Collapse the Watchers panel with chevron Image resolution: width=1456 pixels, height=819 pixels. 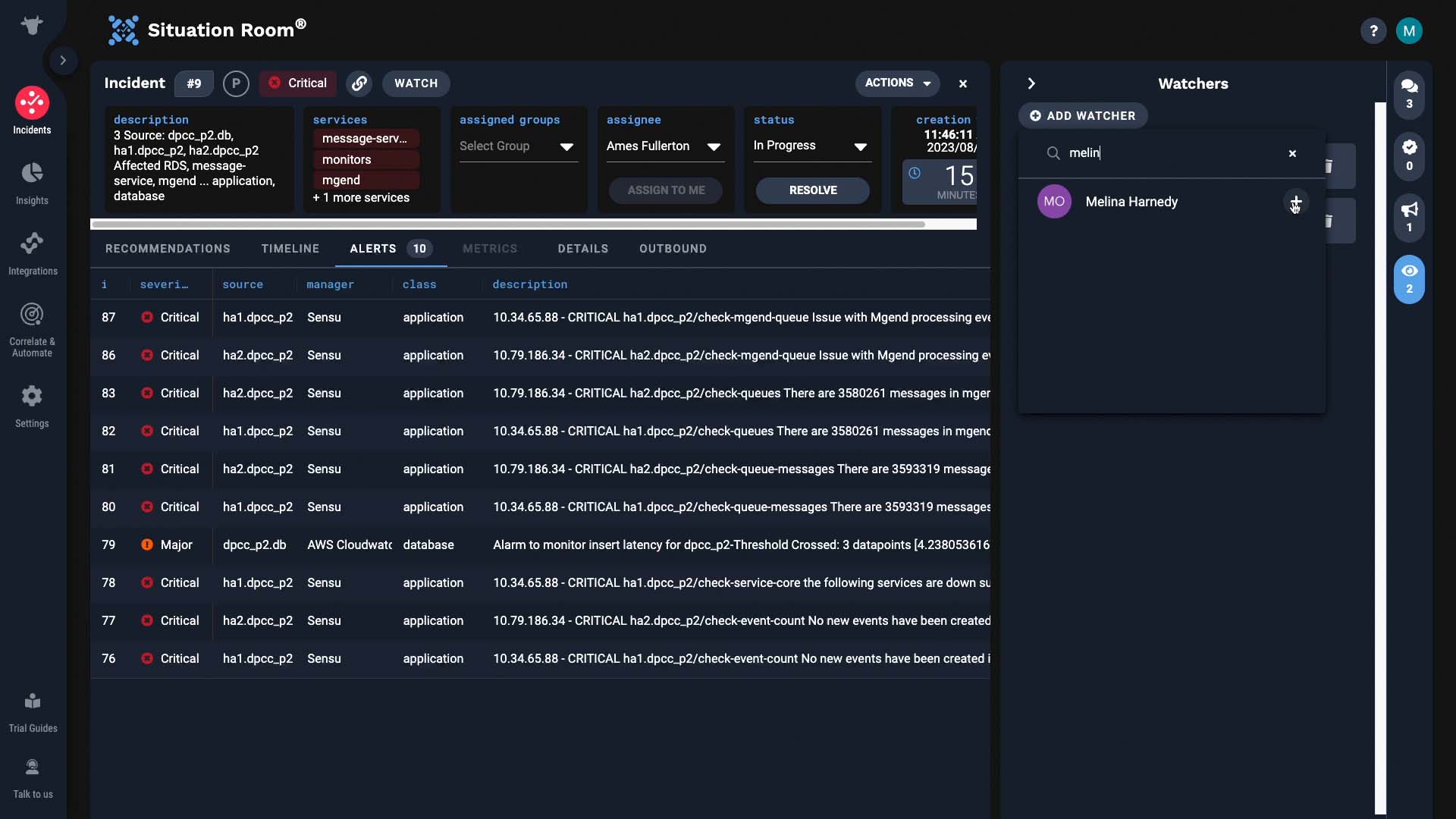pos(1031,83)
